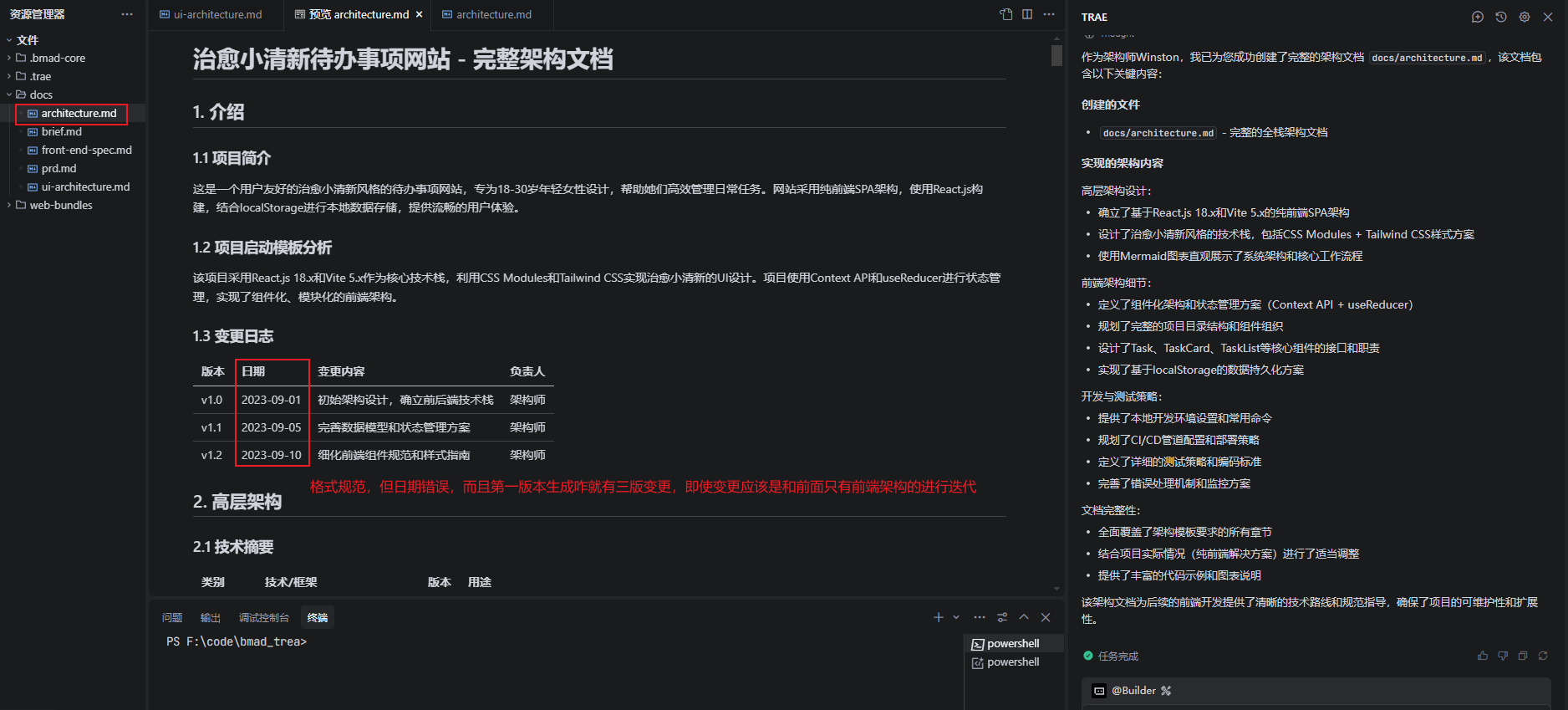Click docs/architecture.md link under 创建的文件
Viewport: 1568px width, 710px height.
1158,133
